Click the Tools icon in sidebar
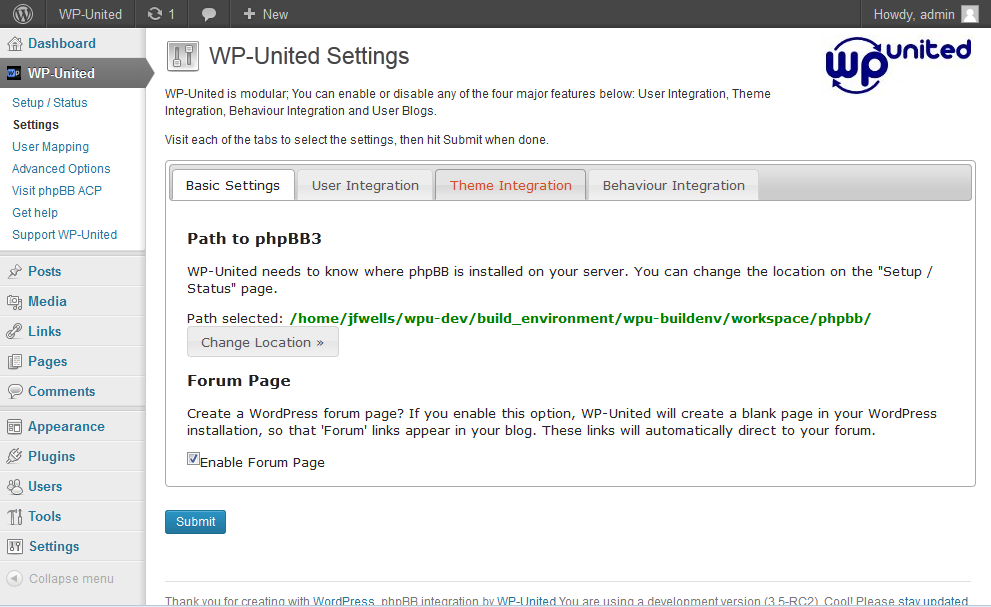This screenshot has height=607, width=991. (x=15, y=517)
